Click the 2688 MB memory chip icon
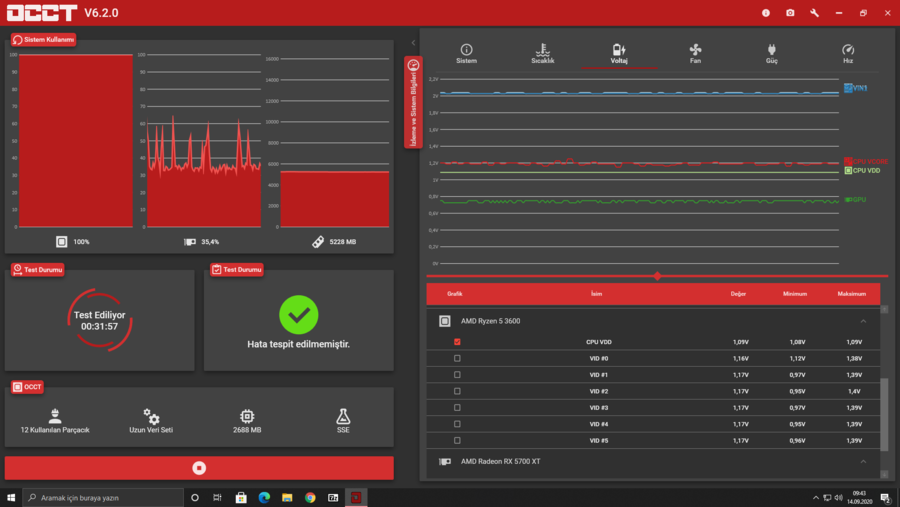 (x=247, y=416)
